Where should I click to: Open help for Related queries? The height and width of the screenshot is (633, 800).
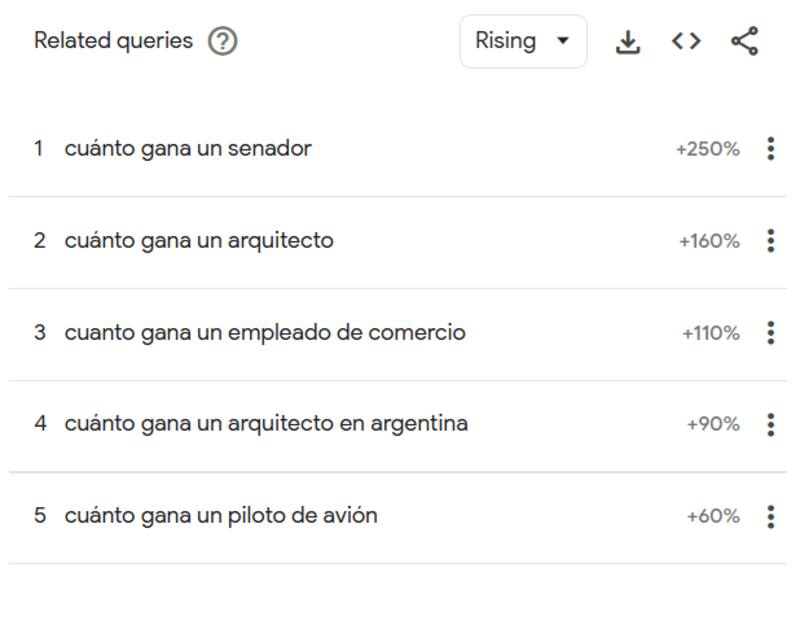click(222, 41)
